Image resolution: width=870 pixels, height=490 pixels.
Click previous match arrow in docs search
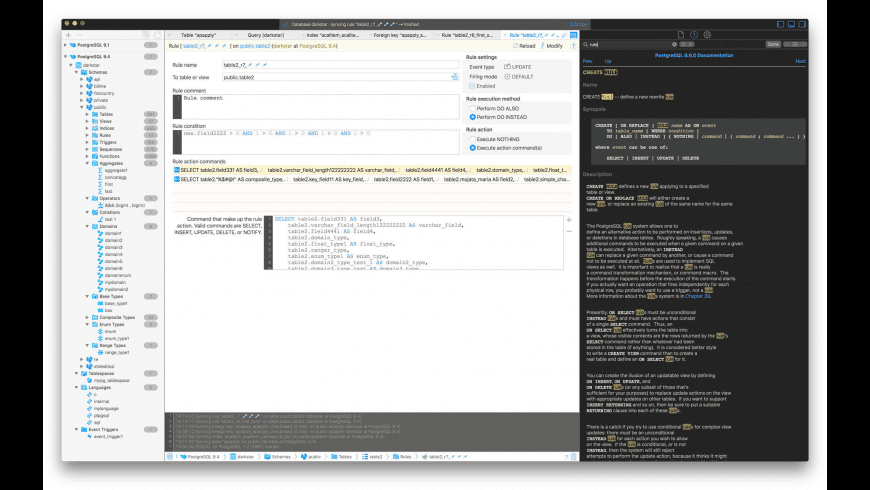pyautogui.click(x=683, y=44)
